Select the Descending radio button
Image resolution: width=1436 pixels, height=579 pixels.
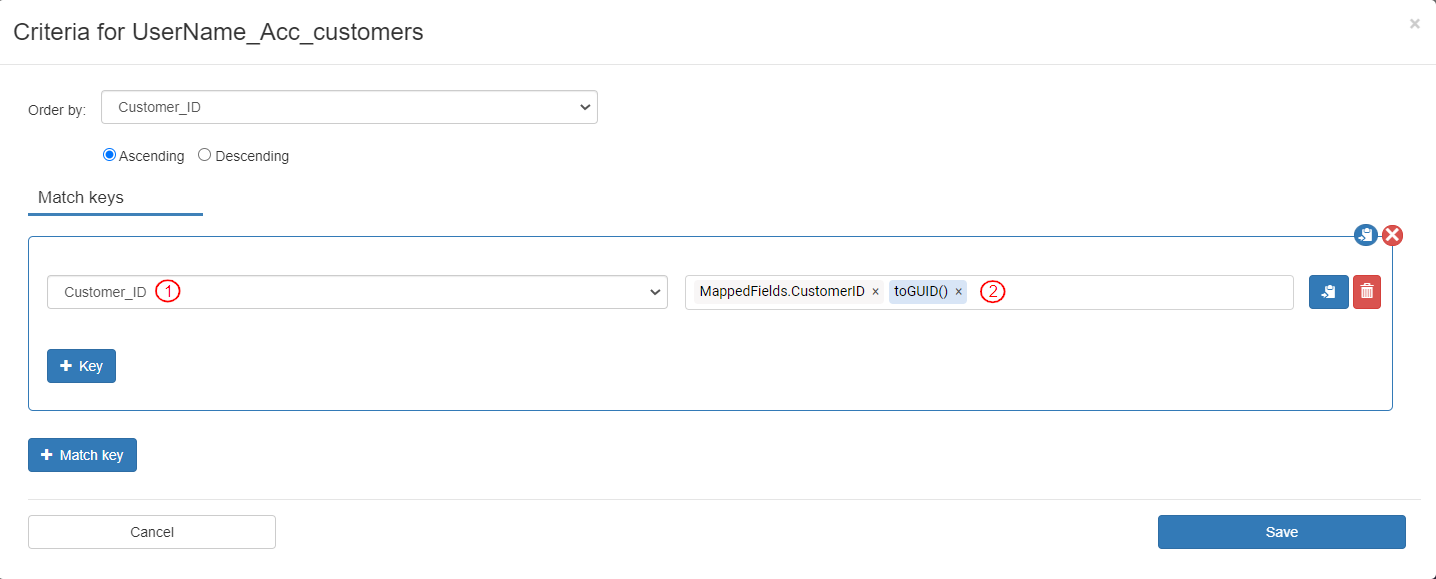[204, 155]
